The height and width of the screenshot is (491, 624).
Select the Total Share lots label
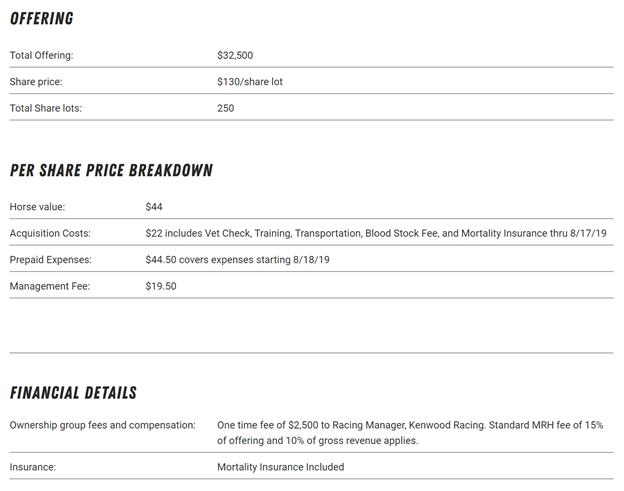[x=45, y=108]
